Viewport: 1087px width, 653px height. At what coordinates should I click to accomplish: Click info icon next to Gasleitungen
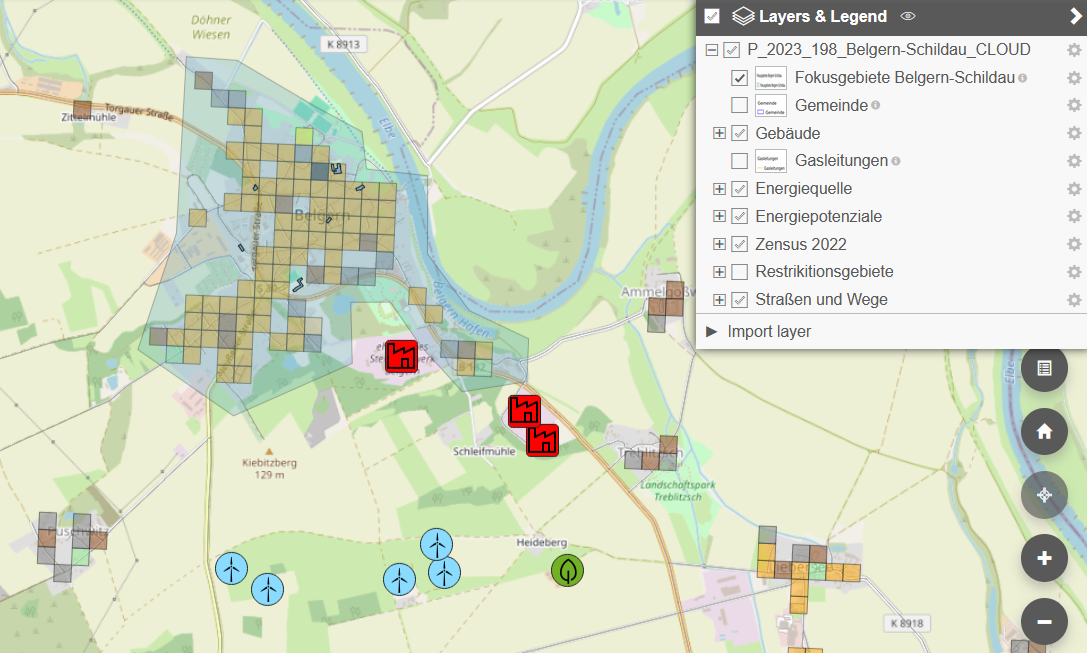(896, 161)
